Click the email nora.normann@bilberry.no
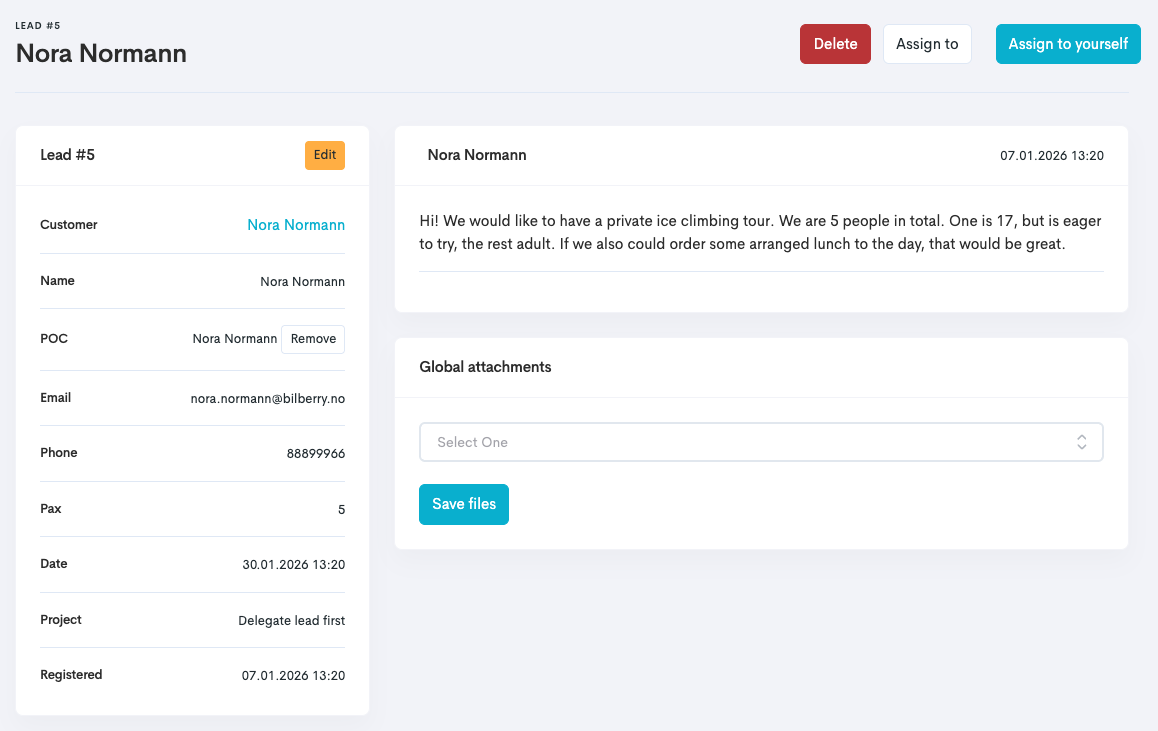Image resolution: width=1158 pixels, height=731 pixels. point(267,398)
